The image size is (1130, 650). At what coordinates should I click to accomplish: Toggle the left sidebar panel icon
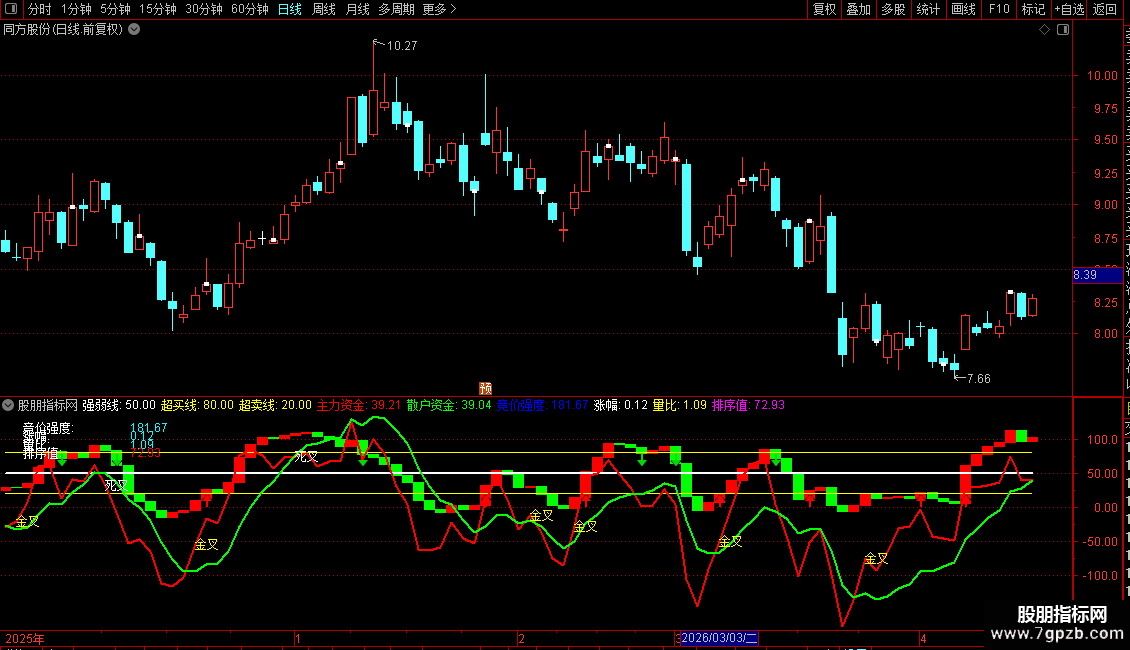11,9
